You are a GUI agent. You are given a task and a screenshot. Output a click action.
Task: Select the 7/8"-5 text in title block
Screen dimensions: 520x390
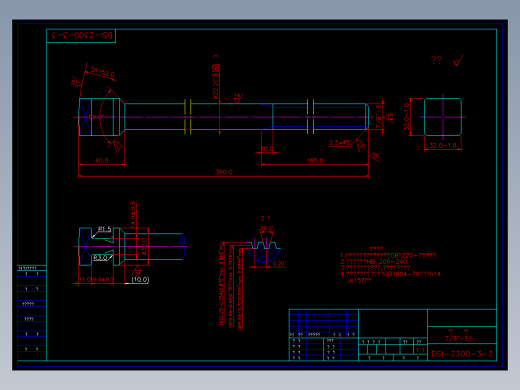[x=458, y=339]
